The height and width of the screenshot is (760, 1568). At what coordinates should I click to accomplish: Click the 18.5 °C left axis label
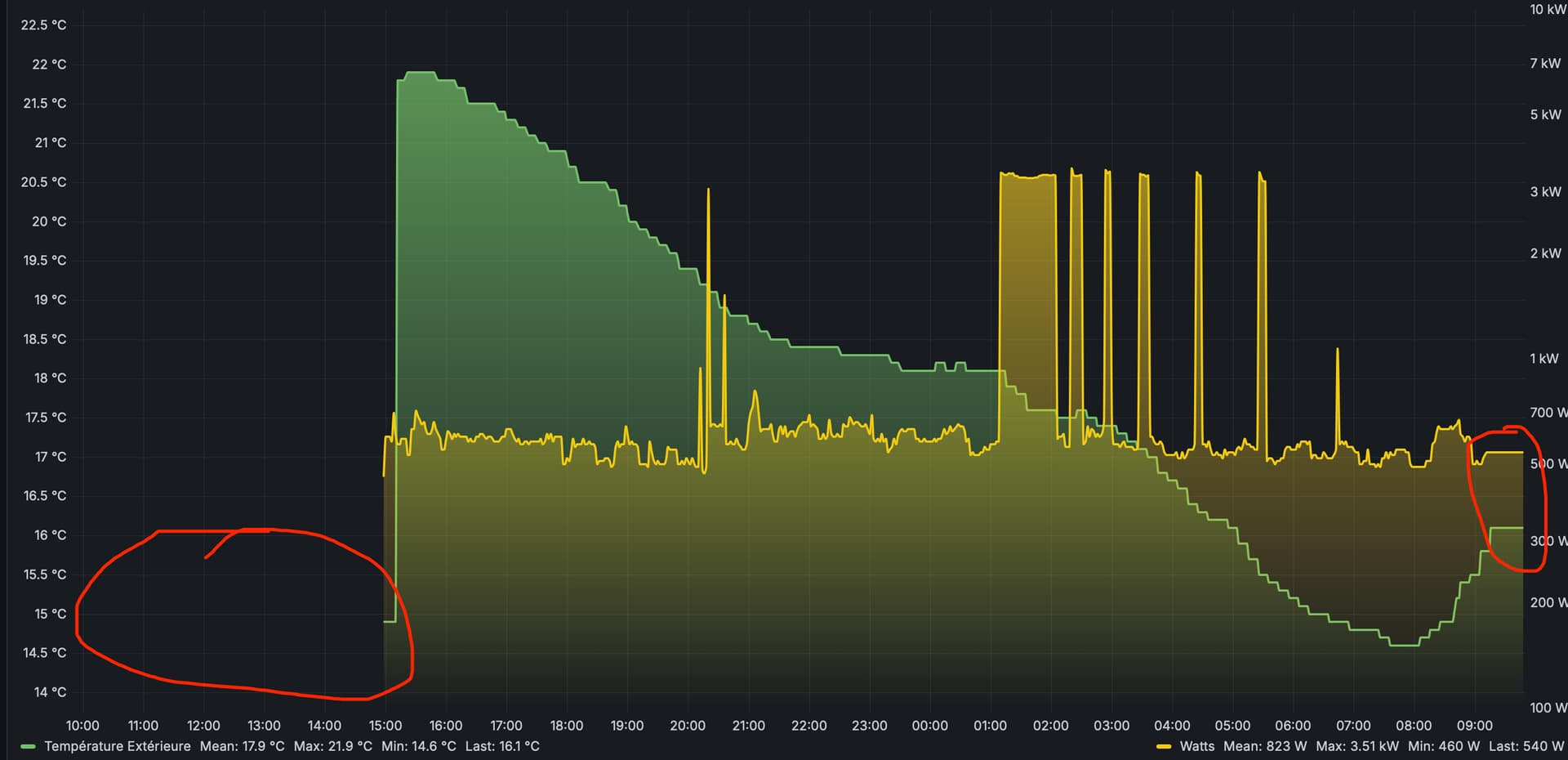(45, 339)
